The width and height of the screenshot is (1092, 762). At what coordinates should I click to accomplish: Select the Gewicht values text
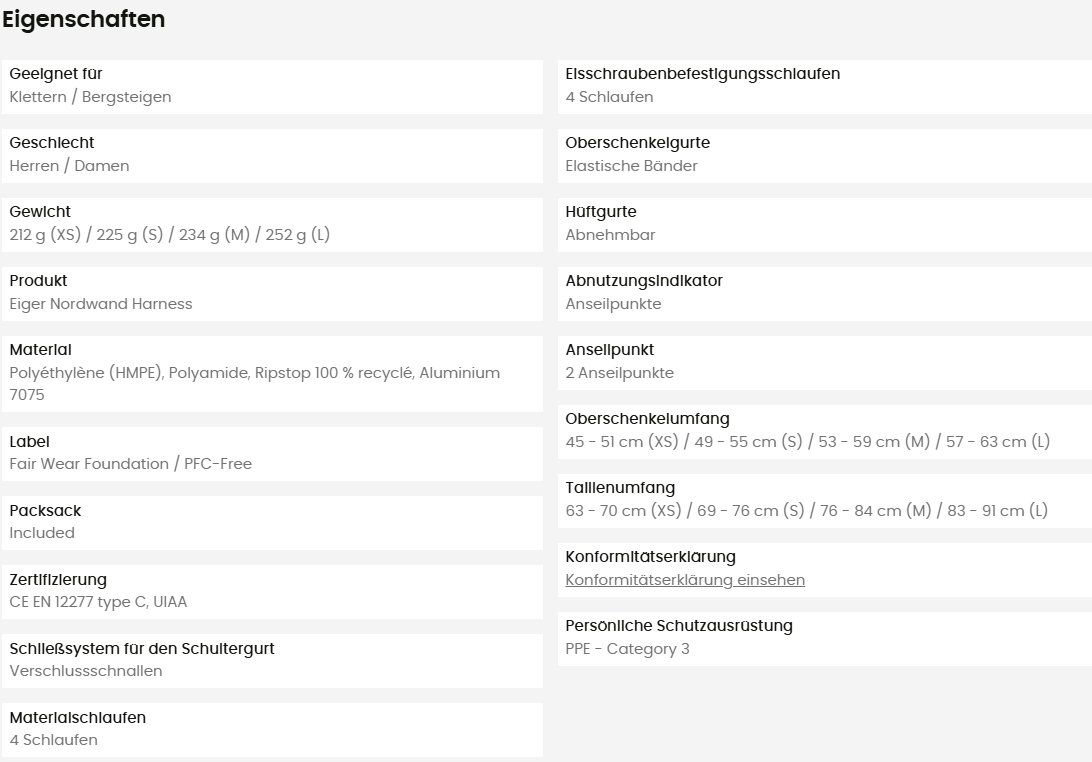point(169,235)
